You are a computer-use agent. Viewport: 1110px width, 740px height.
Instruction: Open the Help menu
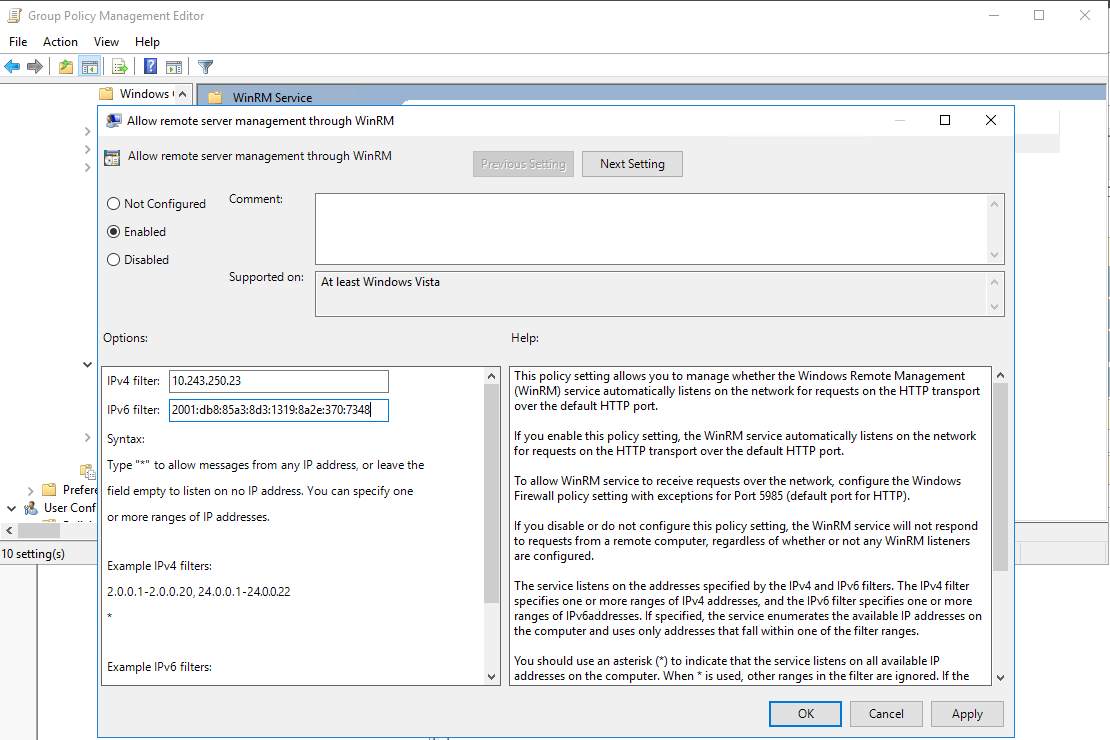[147, 42]
